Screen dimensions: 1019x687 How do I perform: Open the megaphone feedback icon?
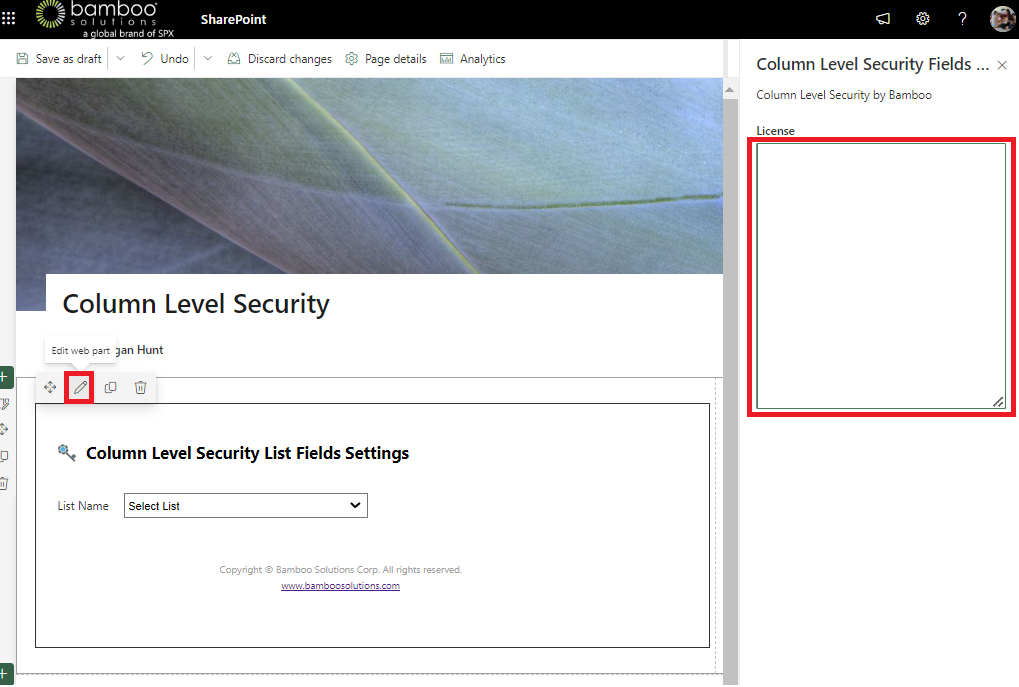pyautogui.click(x=883, y=19)
